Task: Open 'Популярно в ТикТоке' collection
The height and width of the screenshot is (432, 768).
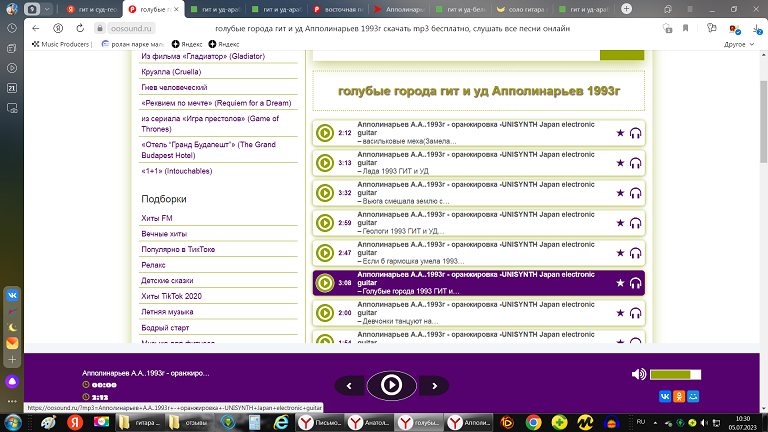Action: click(x=178, y=249)
